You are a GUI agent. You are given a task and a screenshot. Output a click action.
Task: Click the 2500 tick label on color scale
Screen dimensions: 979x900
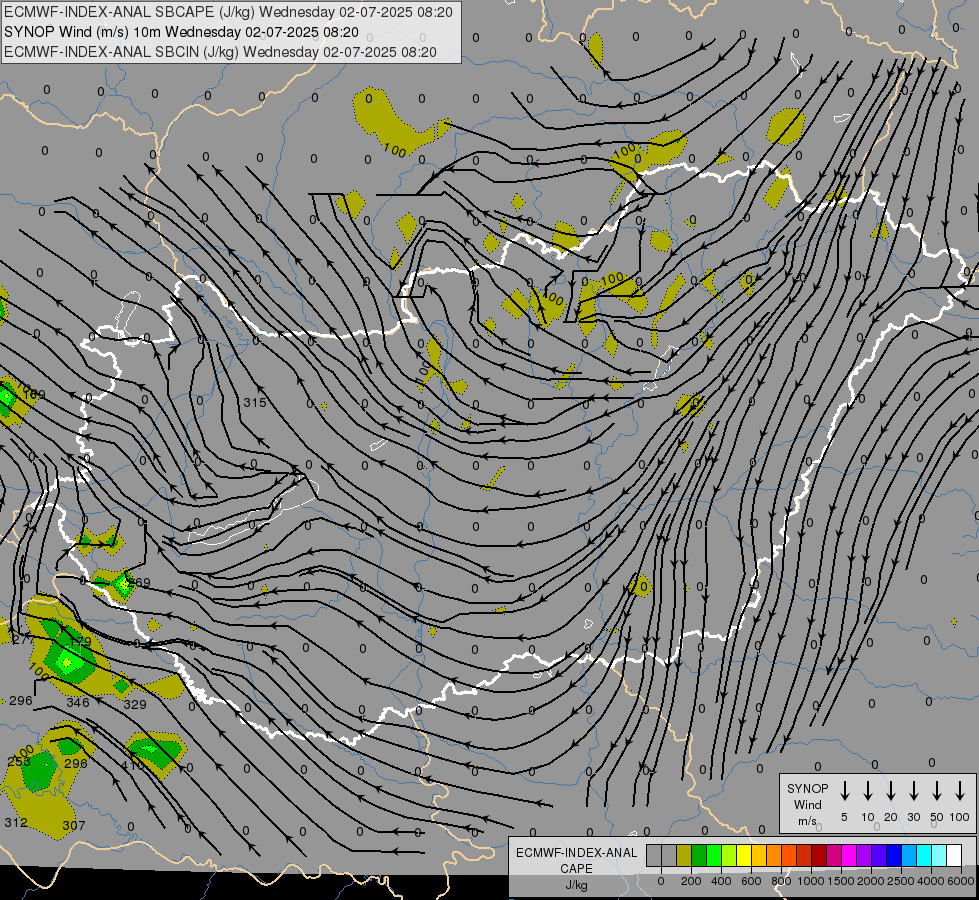click(x=901, y=881)
